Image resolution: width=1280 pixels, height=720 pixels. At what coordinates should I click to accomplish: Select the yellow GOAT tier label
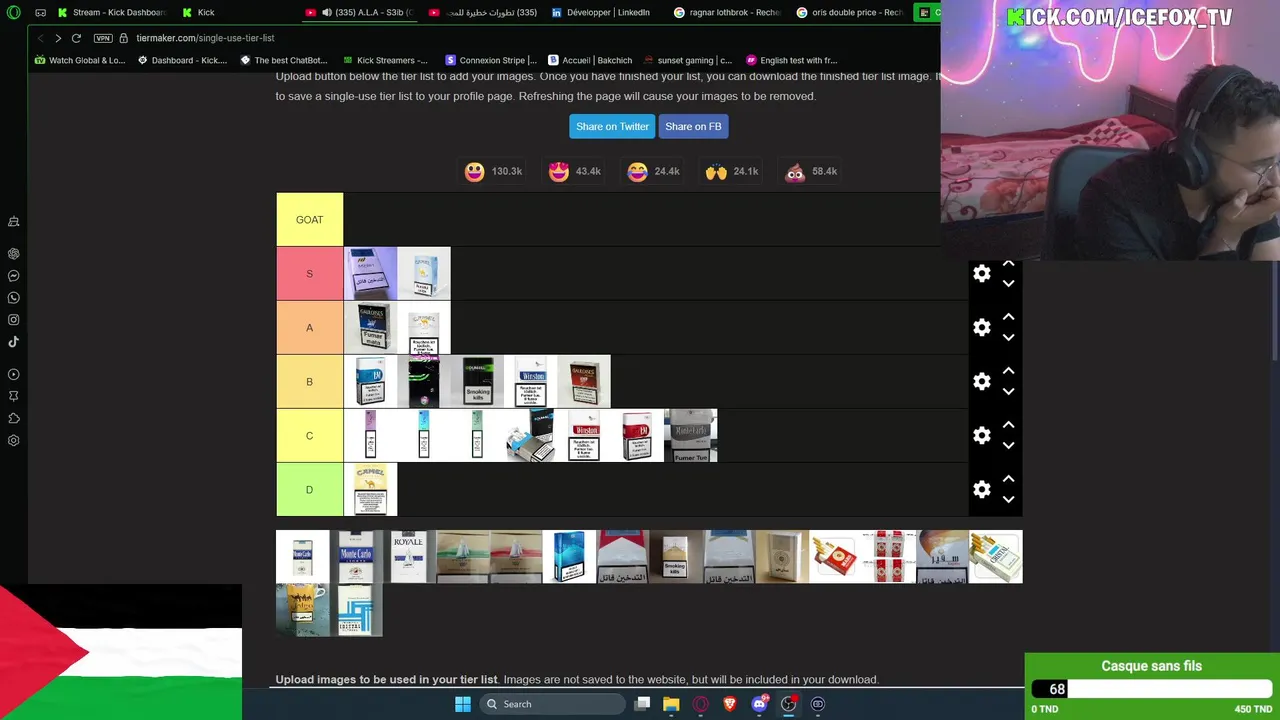tap(310, 220)
